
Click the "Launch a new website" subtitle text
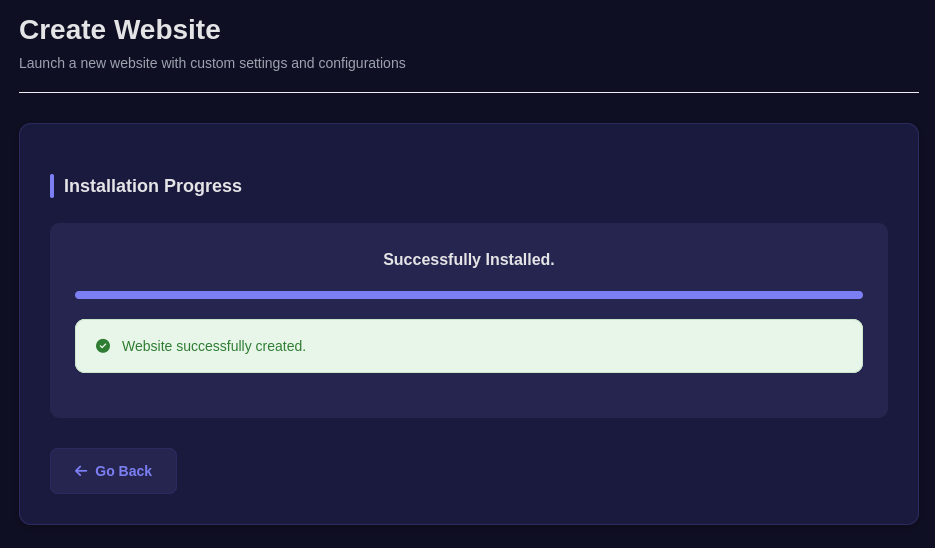click(x=212, y=63)
